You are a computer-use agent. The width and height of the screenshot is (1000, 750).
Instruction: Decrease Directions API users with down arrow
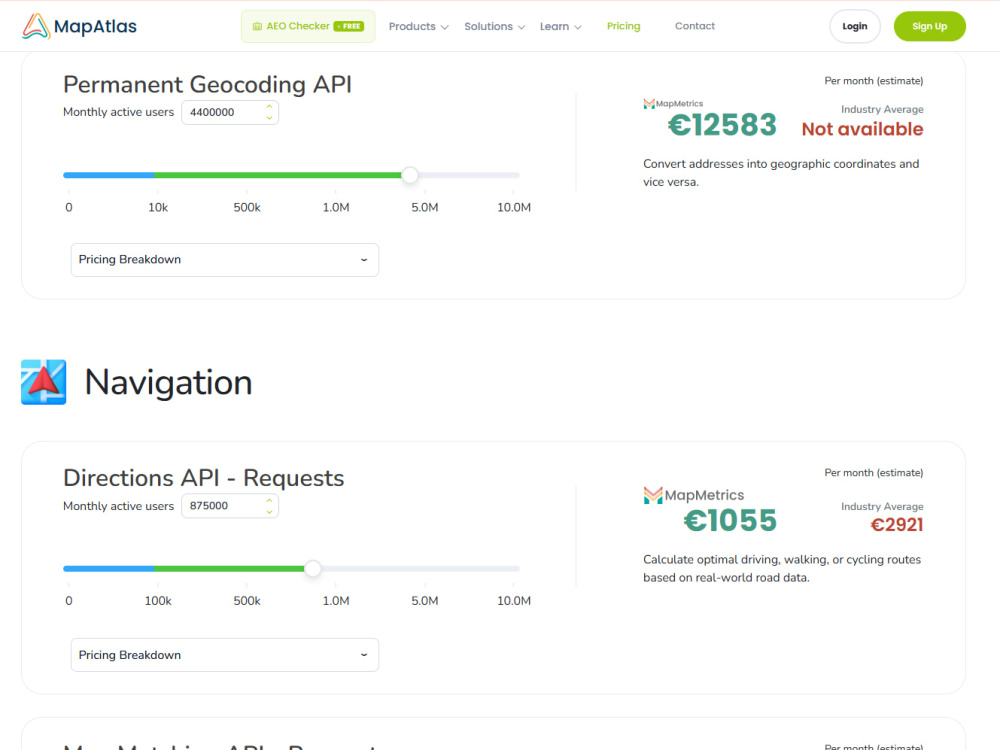[269, 511]
